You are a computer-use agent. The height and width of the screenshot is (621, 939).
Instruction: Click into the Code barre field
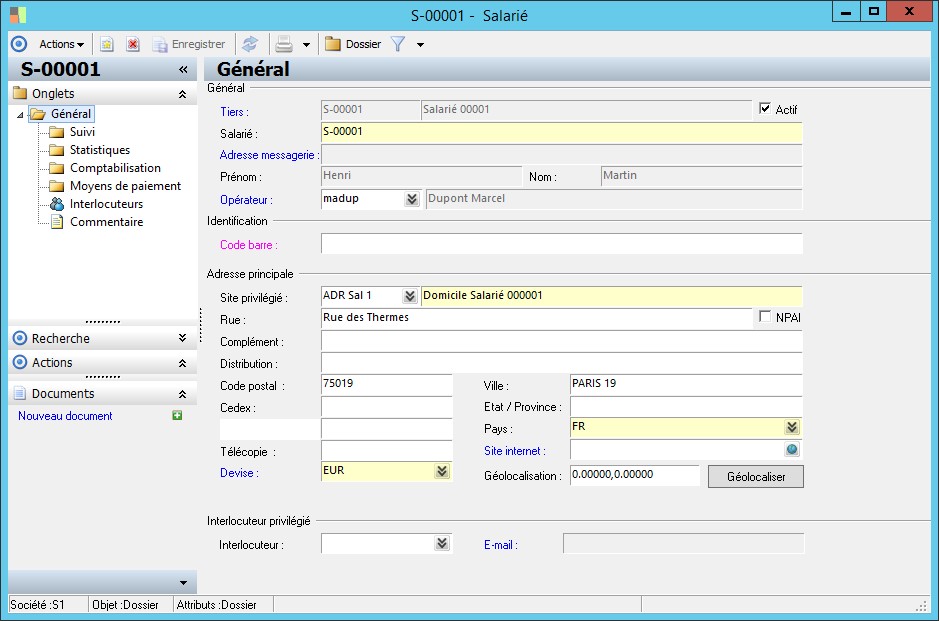[x=561, y=244]
